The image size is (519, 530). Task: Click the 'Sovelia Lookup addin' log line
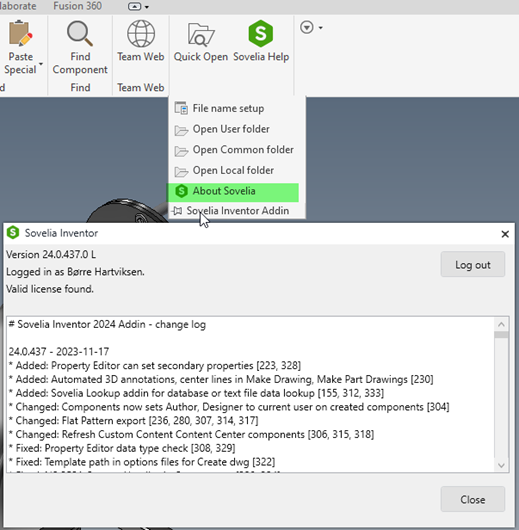pos(196,393)
